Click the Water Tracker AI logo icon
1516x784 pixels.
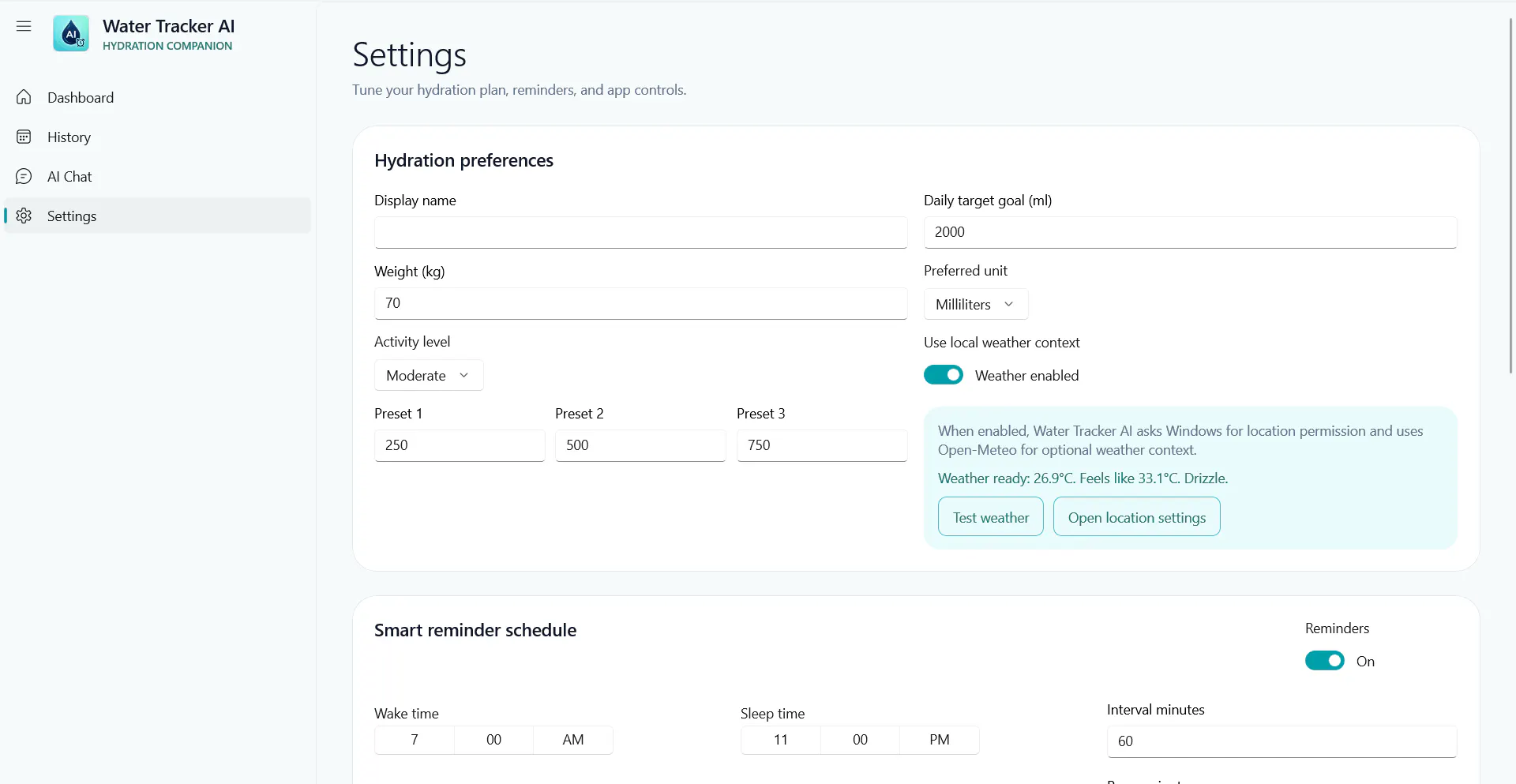(x=71, y=33)
